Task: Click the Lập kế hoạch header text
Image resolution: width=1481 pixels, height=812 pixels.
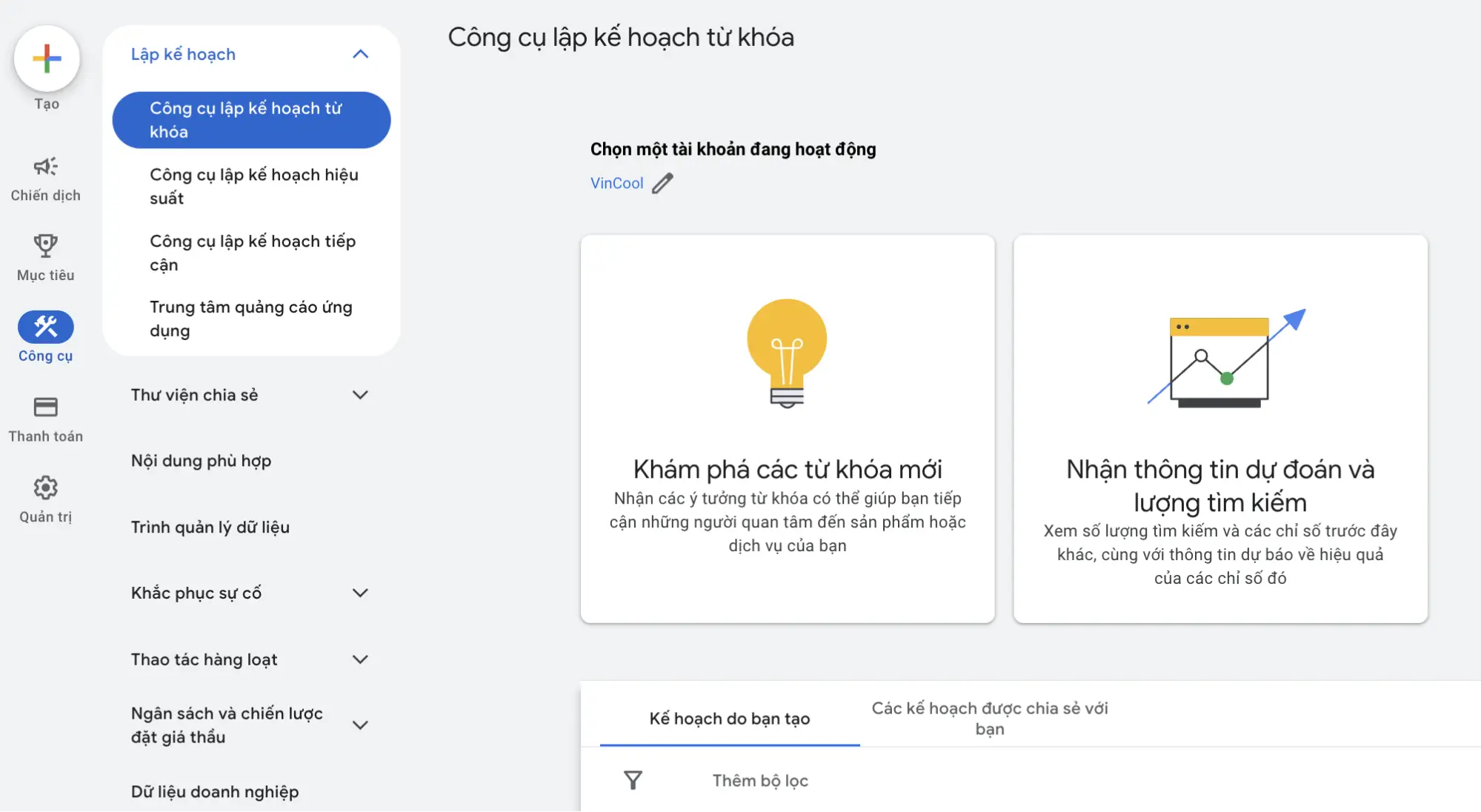Action: pos(183,54)
